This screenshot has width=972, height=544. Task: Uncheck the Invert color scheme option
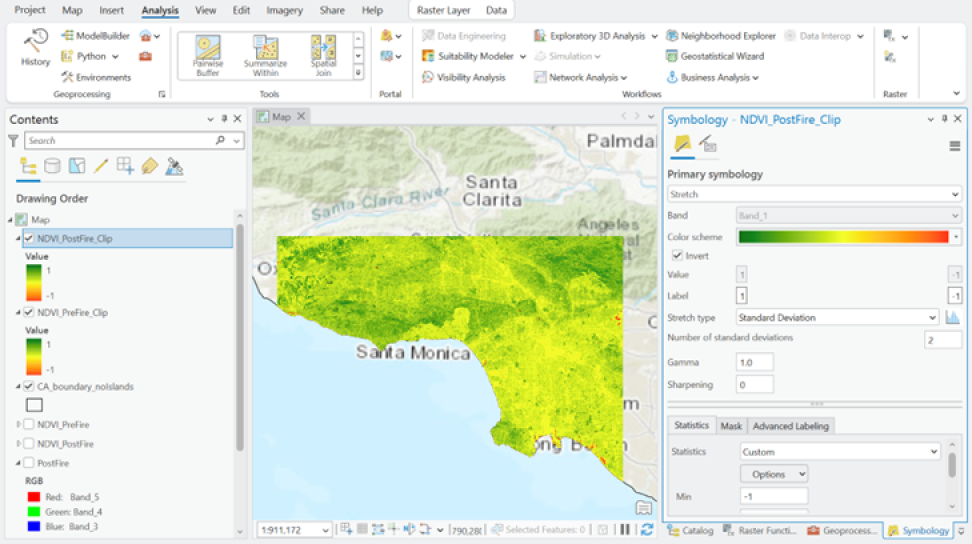(678, 255)
